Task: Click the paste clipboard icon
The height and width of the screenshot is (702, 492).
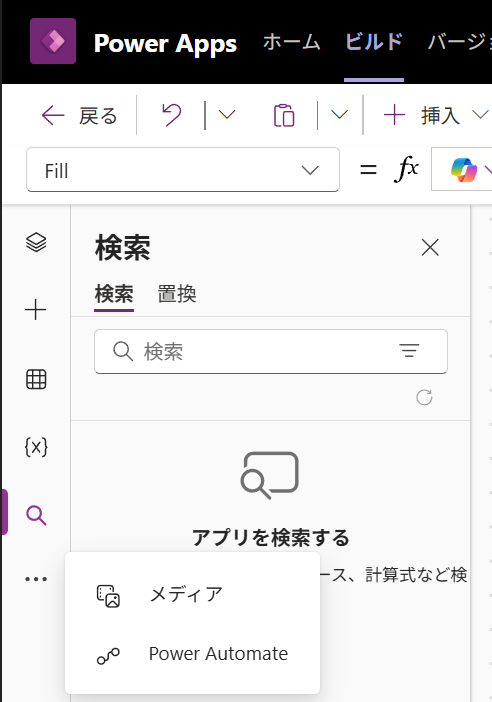Action: [x=284, y=116]
